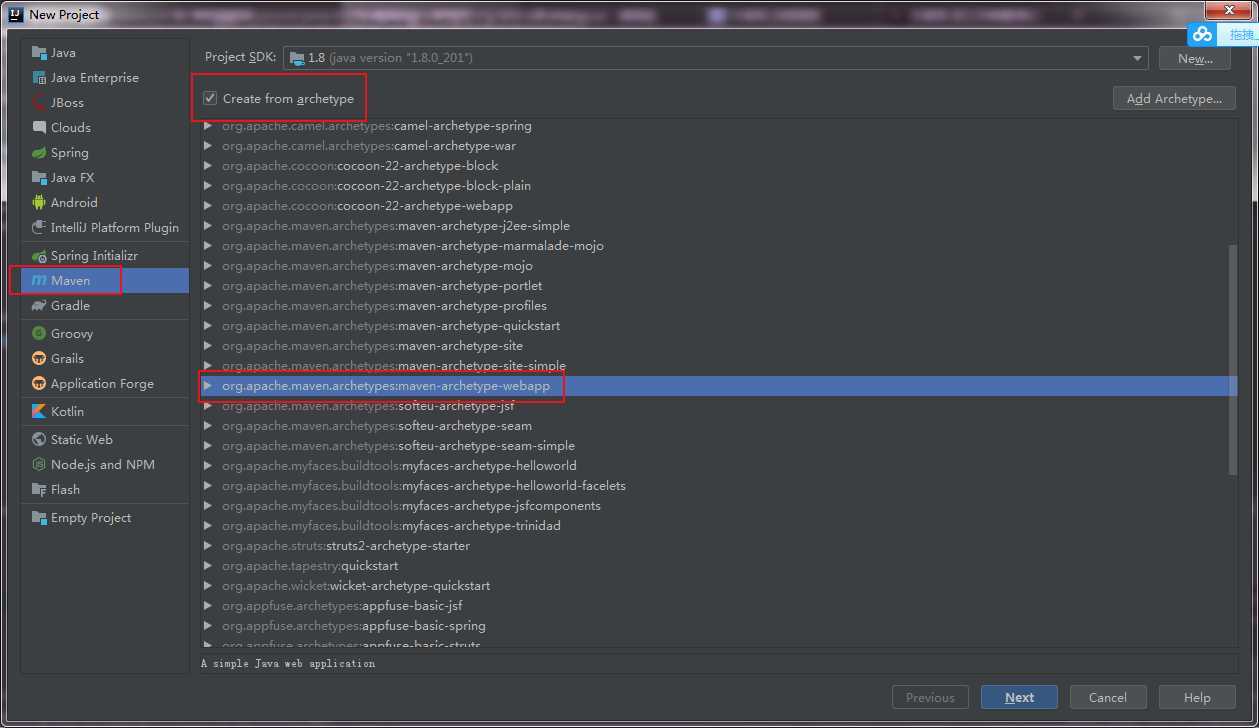Viewport: 1259px width, 728px height.
Task: Select tapestry quickstart archetype
Action: coord(310,566)
